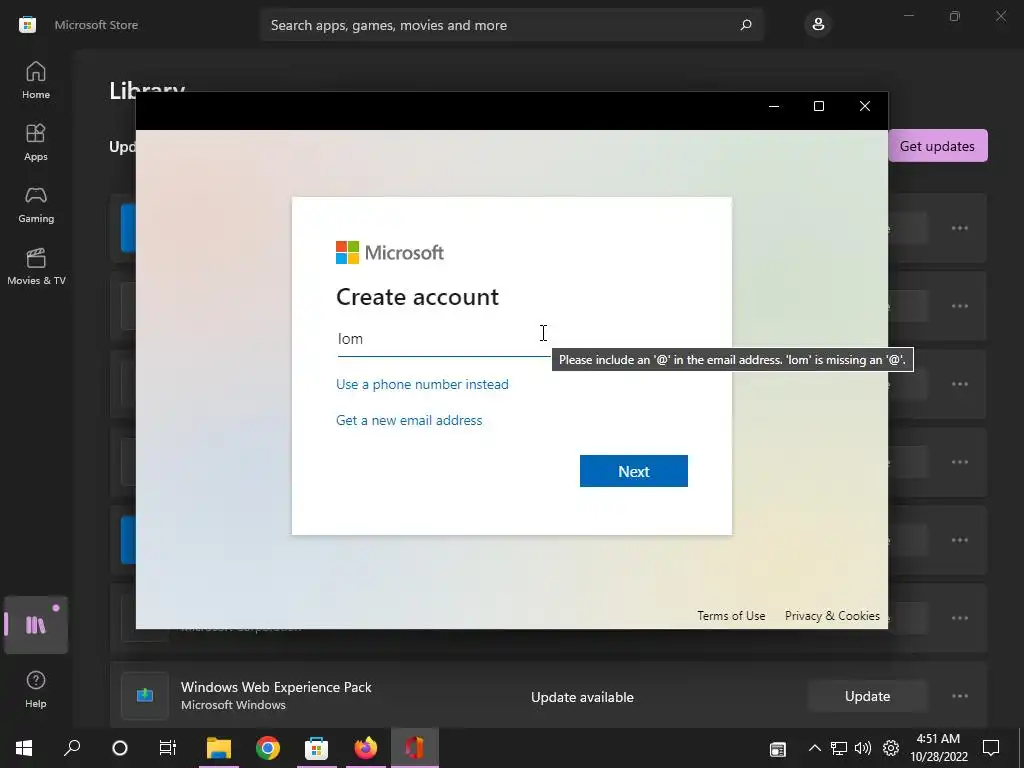Image resolution: width=1024 pixels, height=768 pixels.
Task: Click Get updates button in Library
Action: [937, 146]
